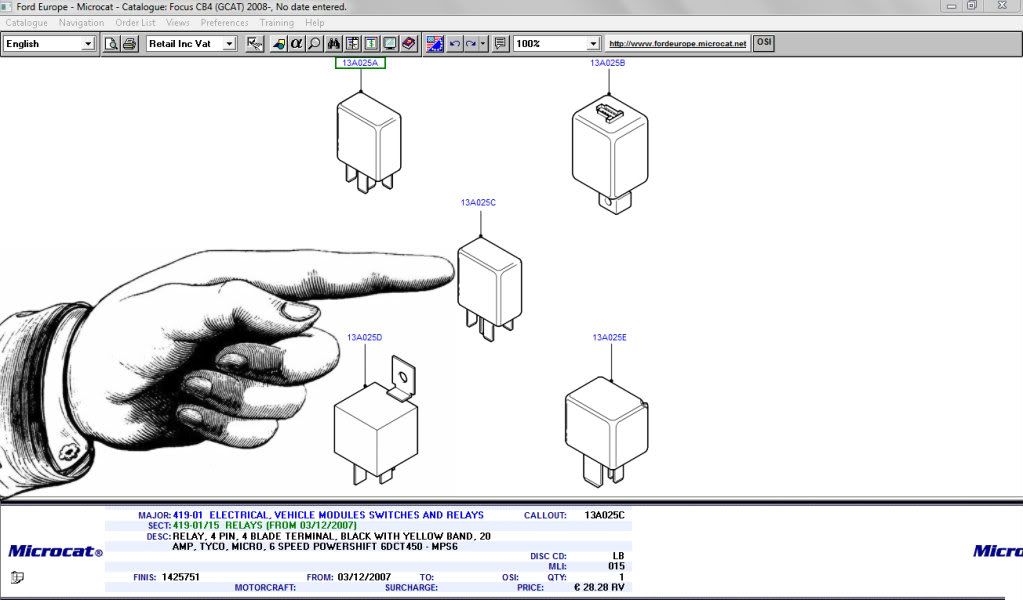Click the icon right of the binoculars
Viewport: 1023px width, 600px height.
coord(353,44)
